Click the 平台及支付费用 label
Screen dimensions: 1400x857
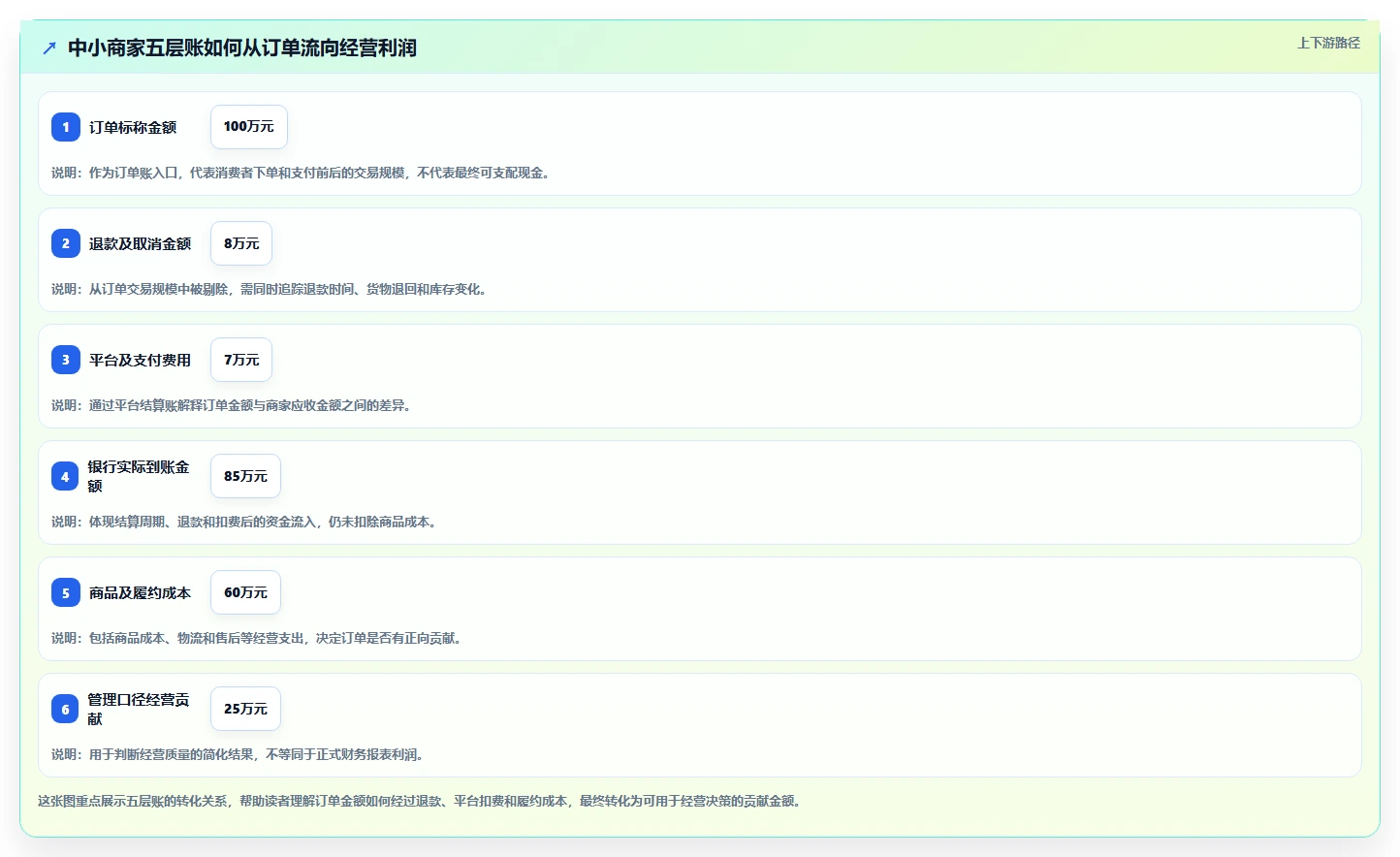pos(141,360)
